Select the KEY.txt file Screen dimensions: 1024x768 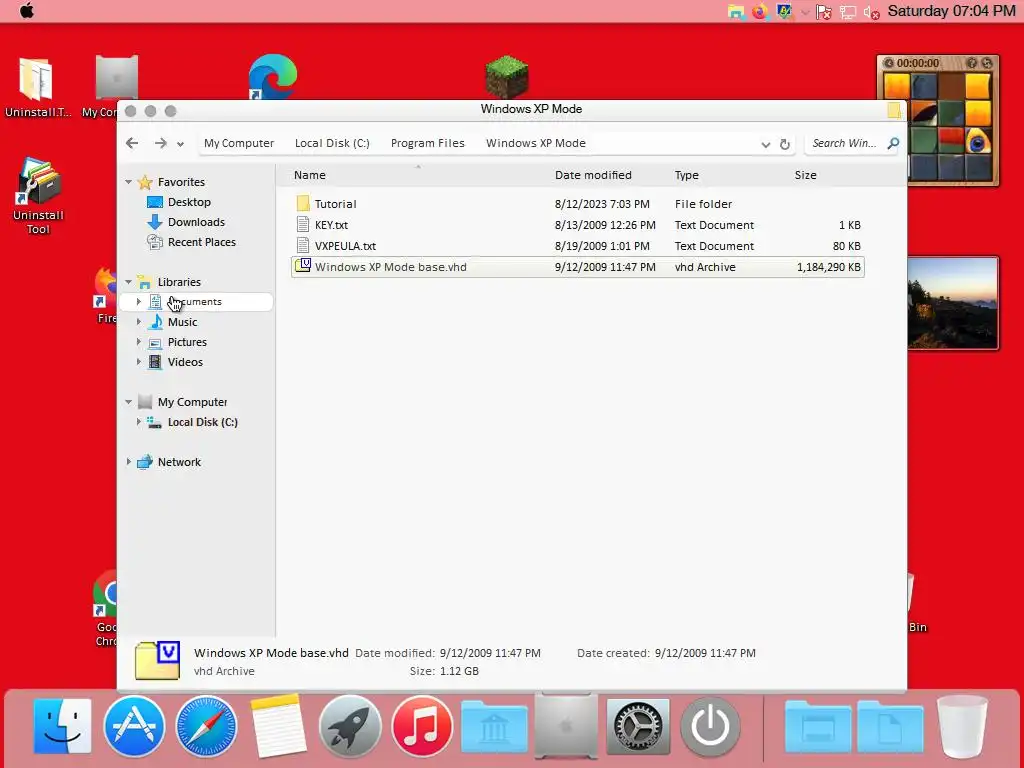point(577,225)
